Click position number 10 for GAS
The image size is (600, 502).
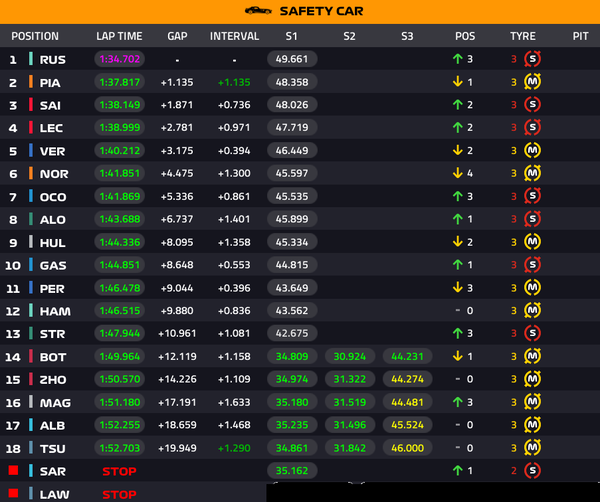pos(13,265)
